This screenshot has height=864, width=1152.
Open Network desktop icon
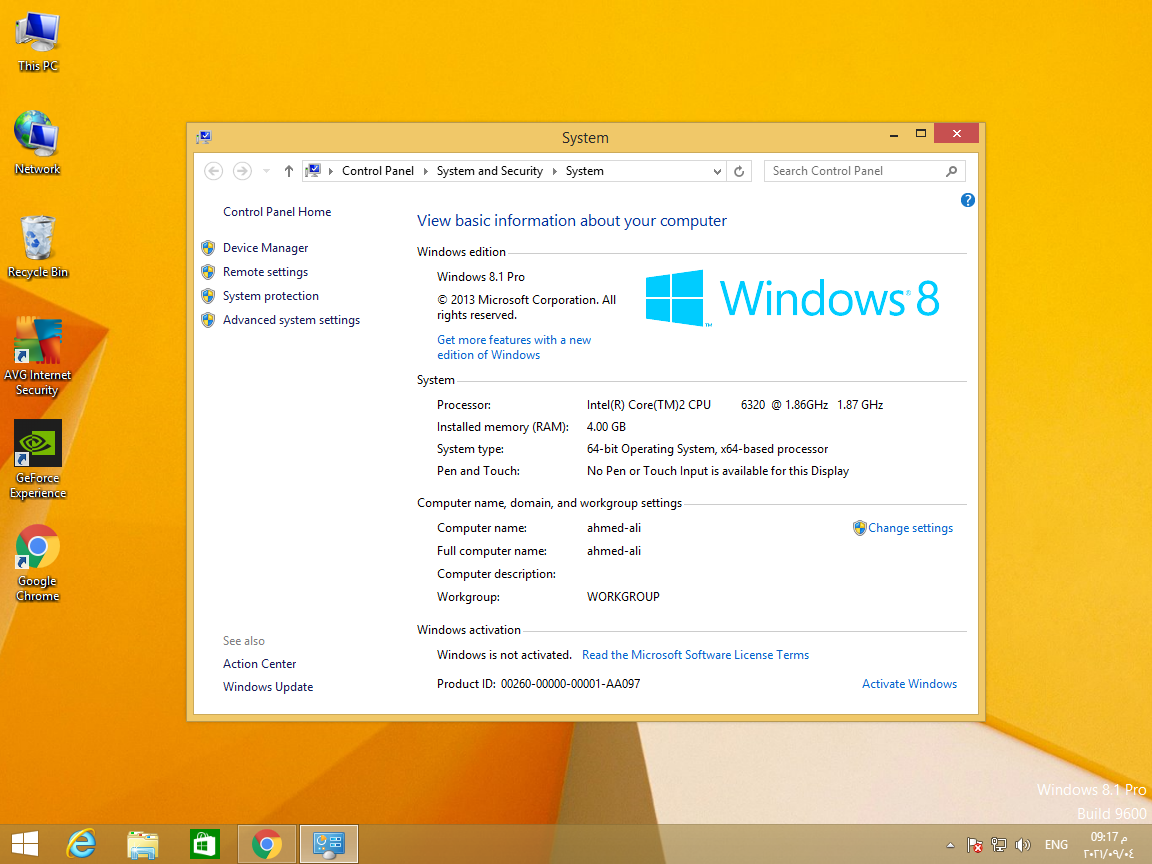37,143
